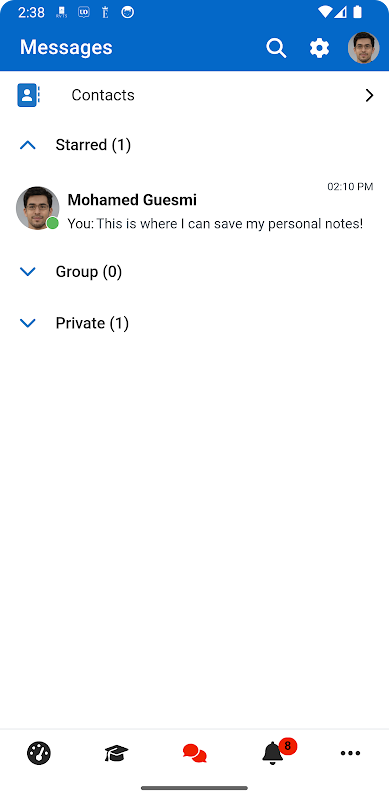Viewport: 389px width, 800px height.
Task: Open the three-dot more menu
Action: click(x=350, y=753)
